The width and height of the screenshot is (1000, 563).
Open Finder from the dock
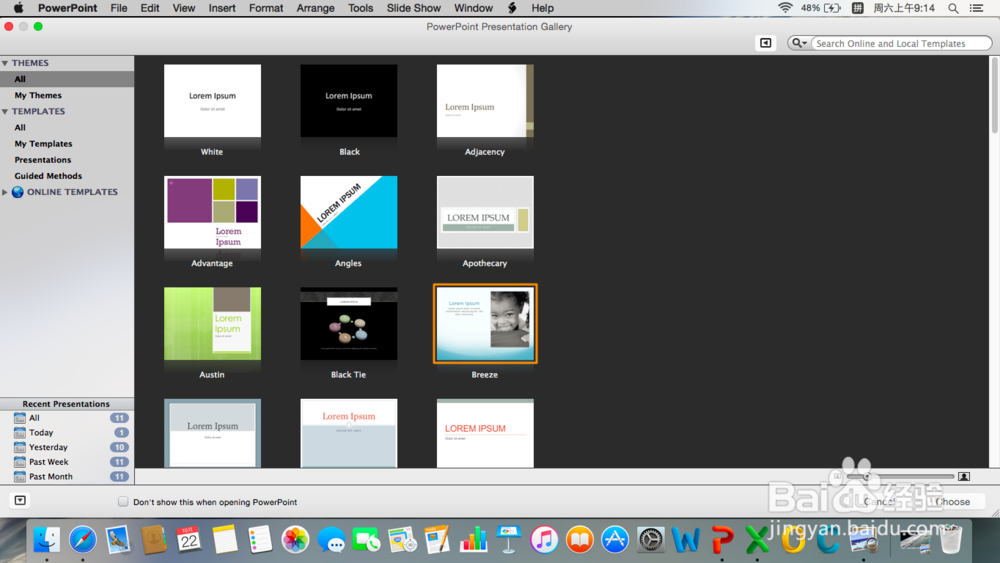pos(47,540)
